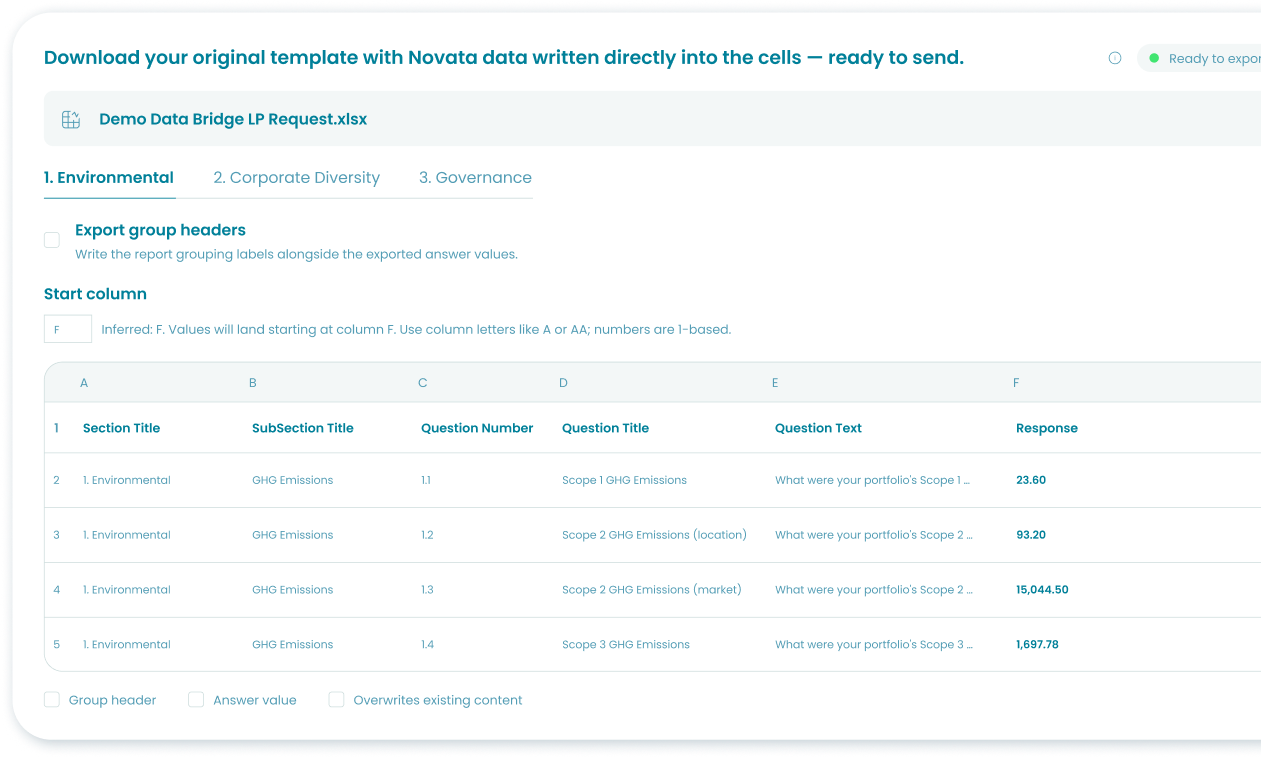Select the response value 15,044.50
The image size is (1261, 757).
click(1042, 590)
